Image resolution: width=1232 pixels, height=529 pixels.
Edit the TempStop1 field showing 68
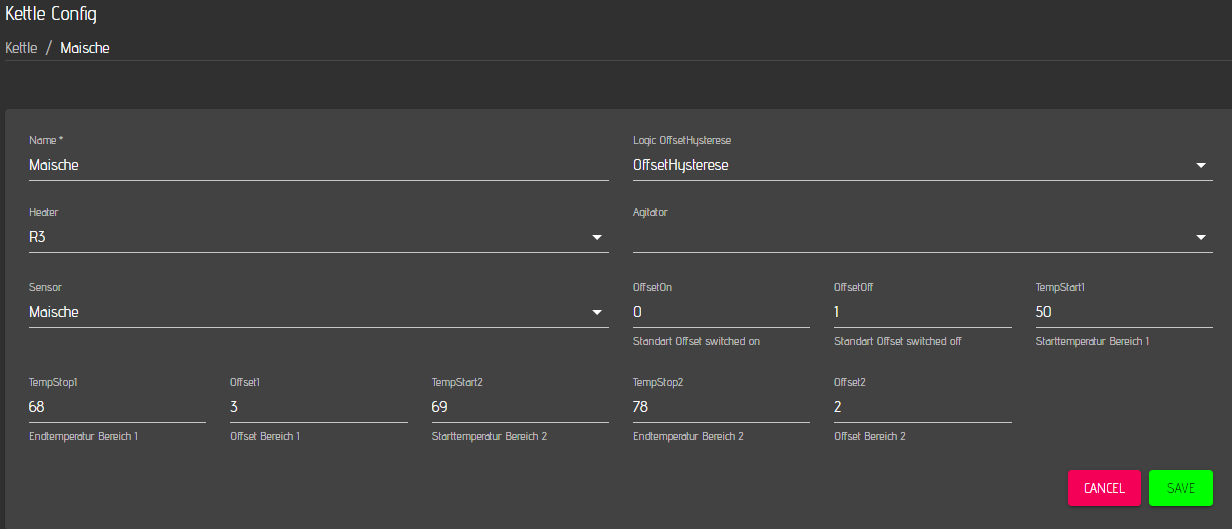[x=117, y=408]
